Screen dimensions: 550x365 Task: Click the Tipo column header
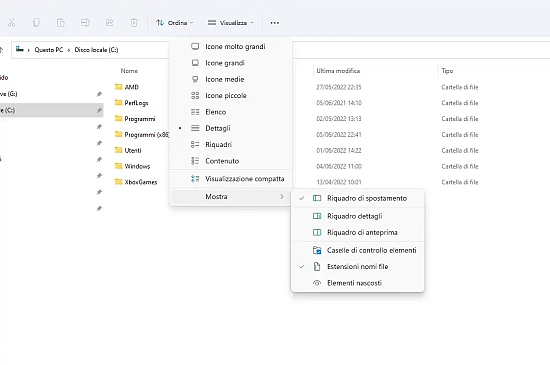[x=447, y=71]
